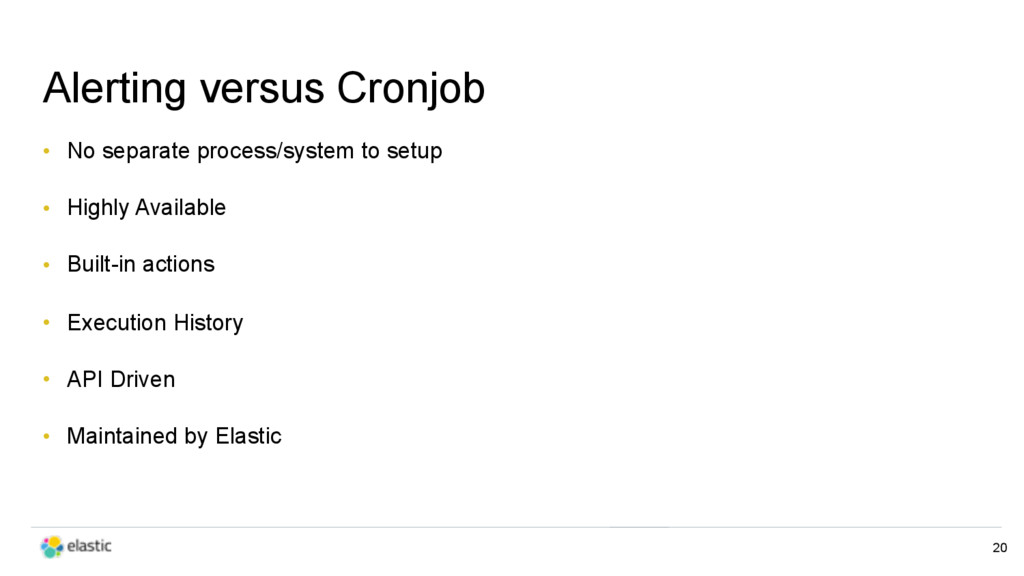This screenshot has height=576, width=1024.
Task: Click the Built-in actions text
Action: (141, 264)
